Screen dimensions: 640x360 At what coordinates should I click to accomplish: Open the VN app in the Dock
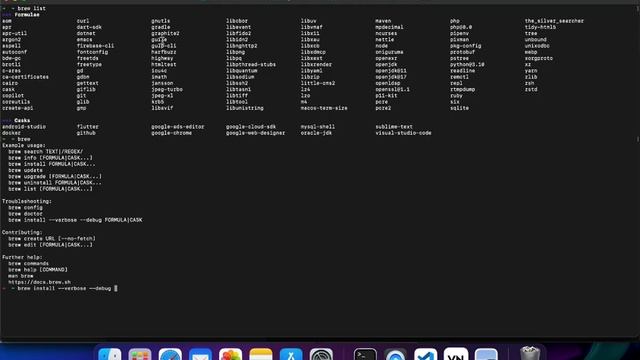click(456, 354)
